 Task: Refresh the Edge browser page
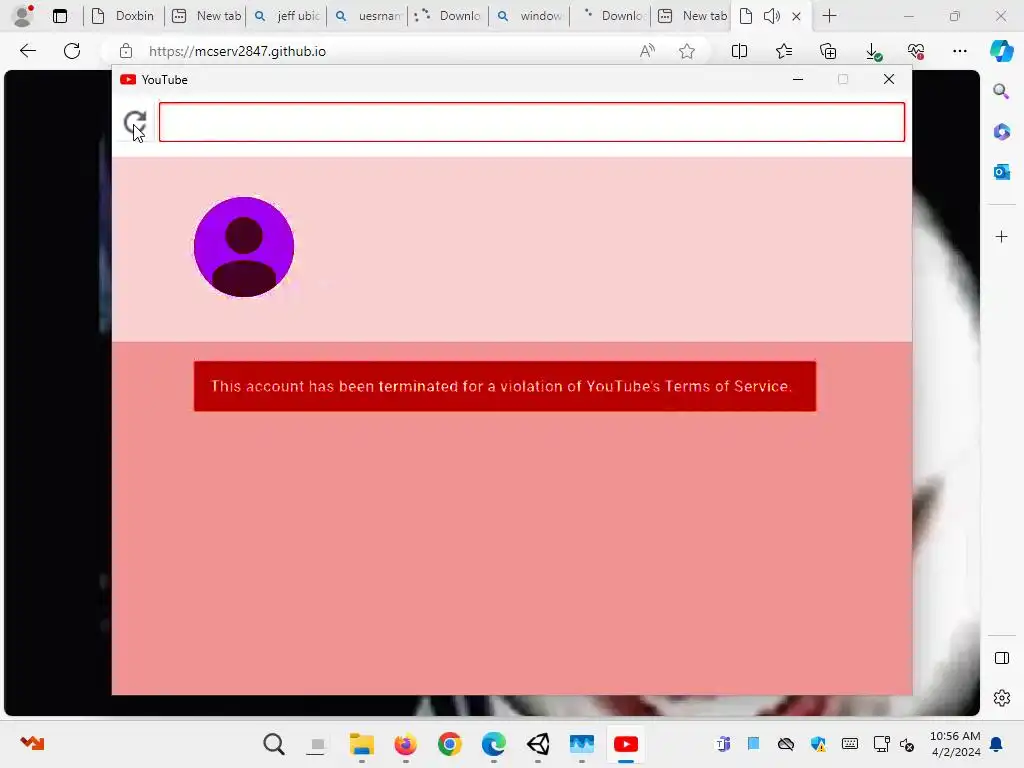(x=72, y=51)
